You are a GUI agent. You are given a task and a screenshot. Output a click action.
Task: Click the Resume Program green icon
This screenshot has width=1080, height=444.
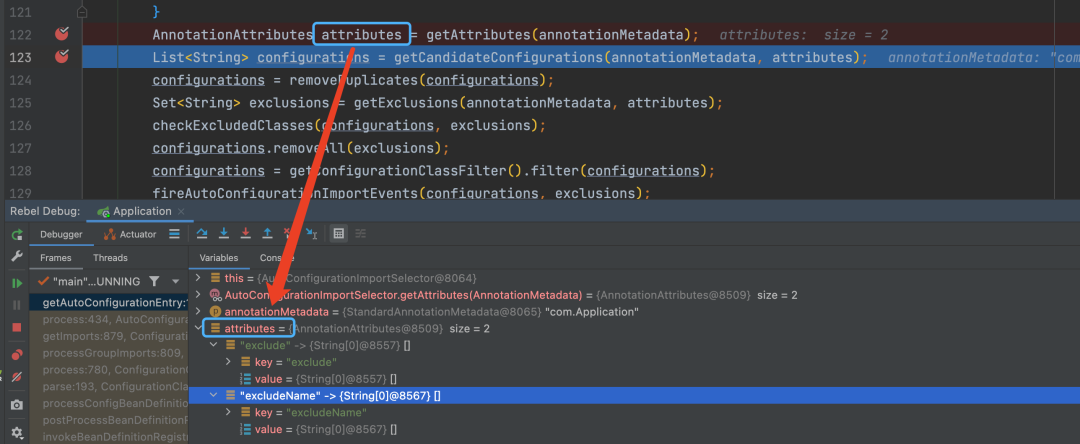pos(17,283)
